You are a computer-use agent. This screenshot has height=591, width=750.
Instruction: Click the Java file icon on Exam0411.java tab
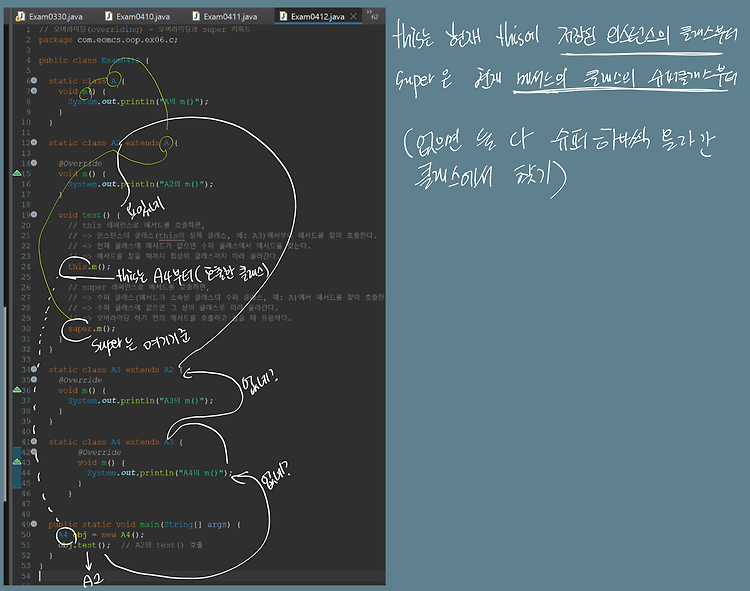196,16
